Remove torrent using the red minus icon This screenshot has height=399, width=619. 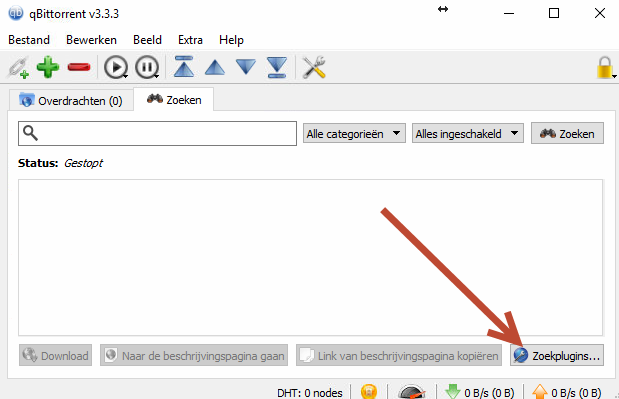tap(79, 67)
